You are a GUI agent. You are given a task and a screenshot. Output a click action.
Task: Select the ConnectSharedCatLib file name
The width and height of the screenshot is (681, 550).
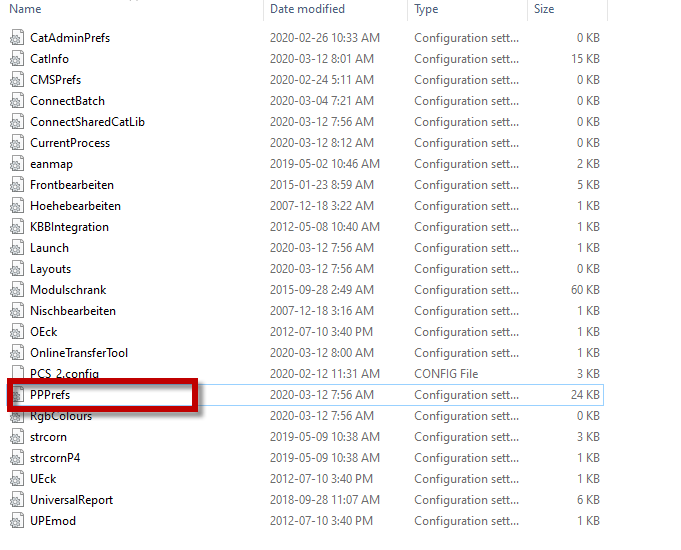[x=87, y=122]
